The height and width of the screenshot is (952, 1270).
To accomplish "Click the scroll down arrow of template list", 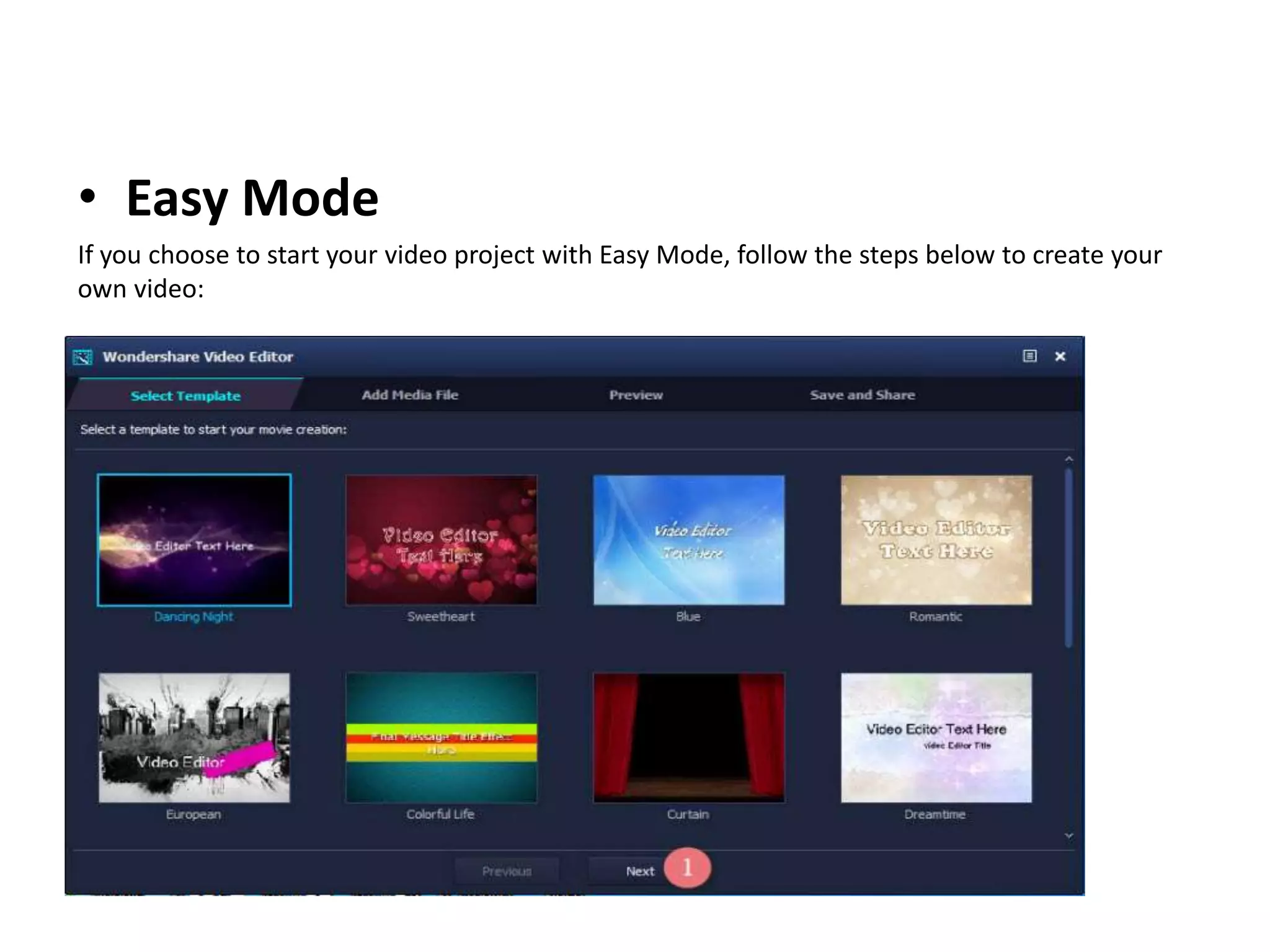I will [1068, 835].
